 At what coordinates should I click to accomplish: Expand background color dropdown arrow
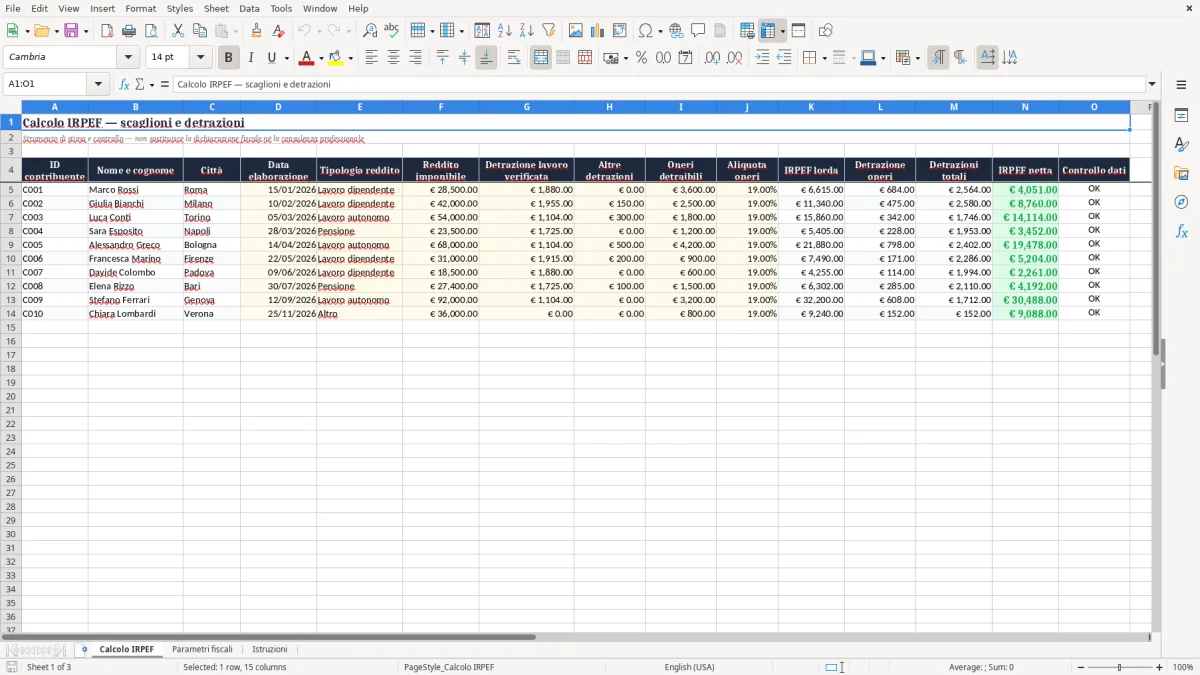click(x=350, y=58)
